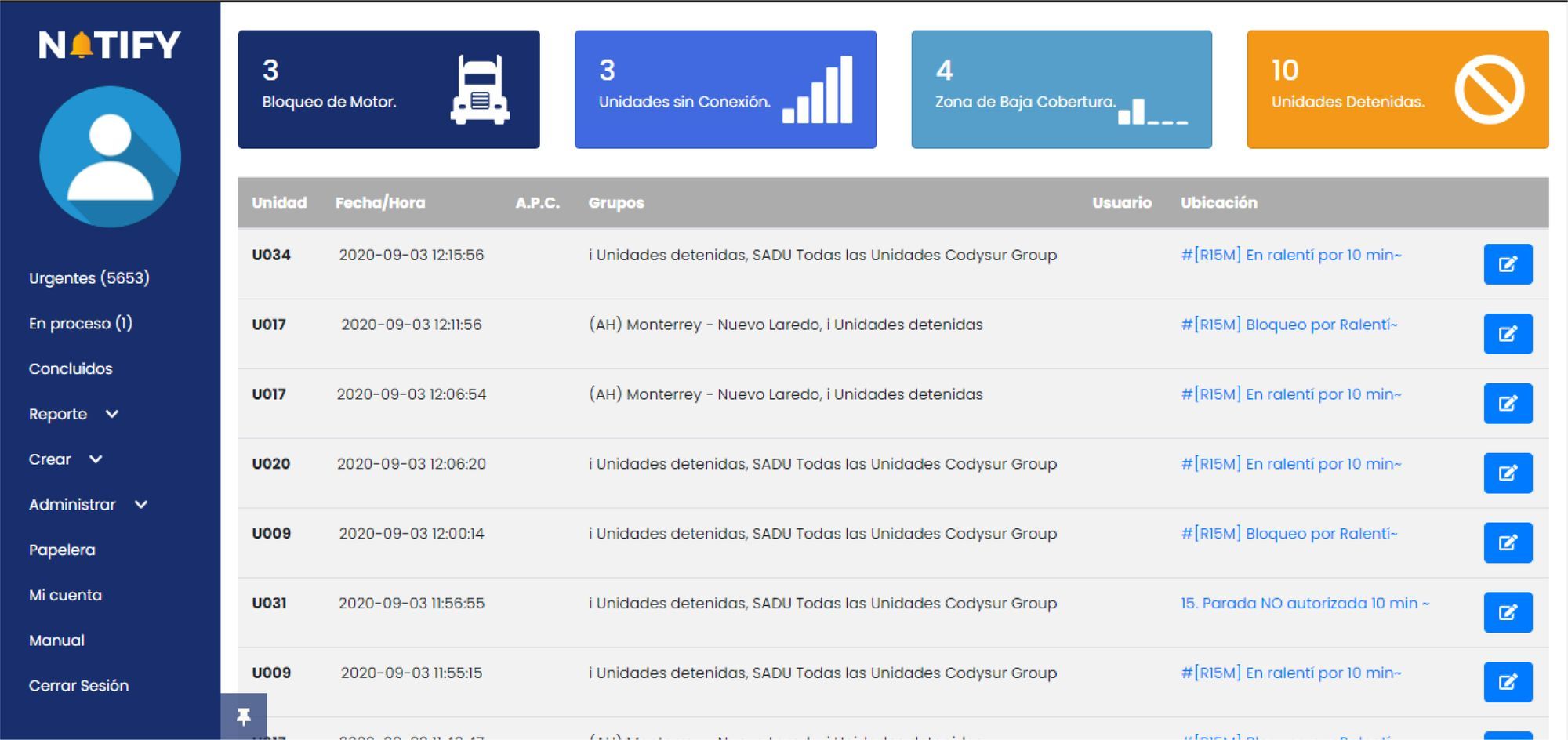Open U034 ralentí location link

(1290, 255)
